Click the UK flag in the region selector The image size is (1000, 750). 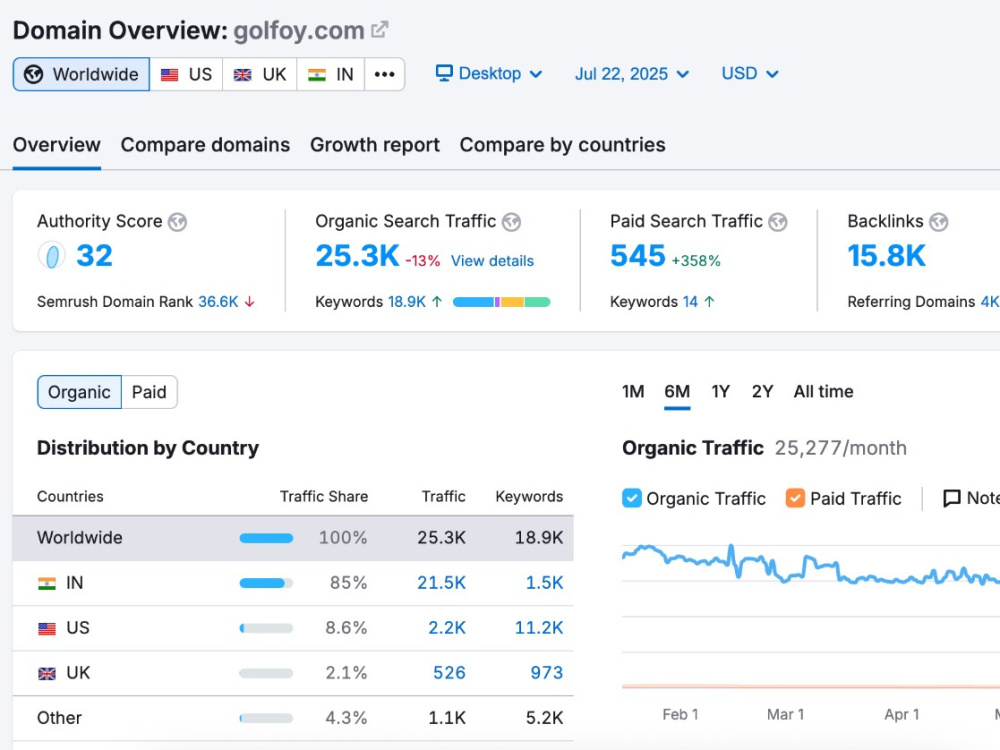pos(242,75)
